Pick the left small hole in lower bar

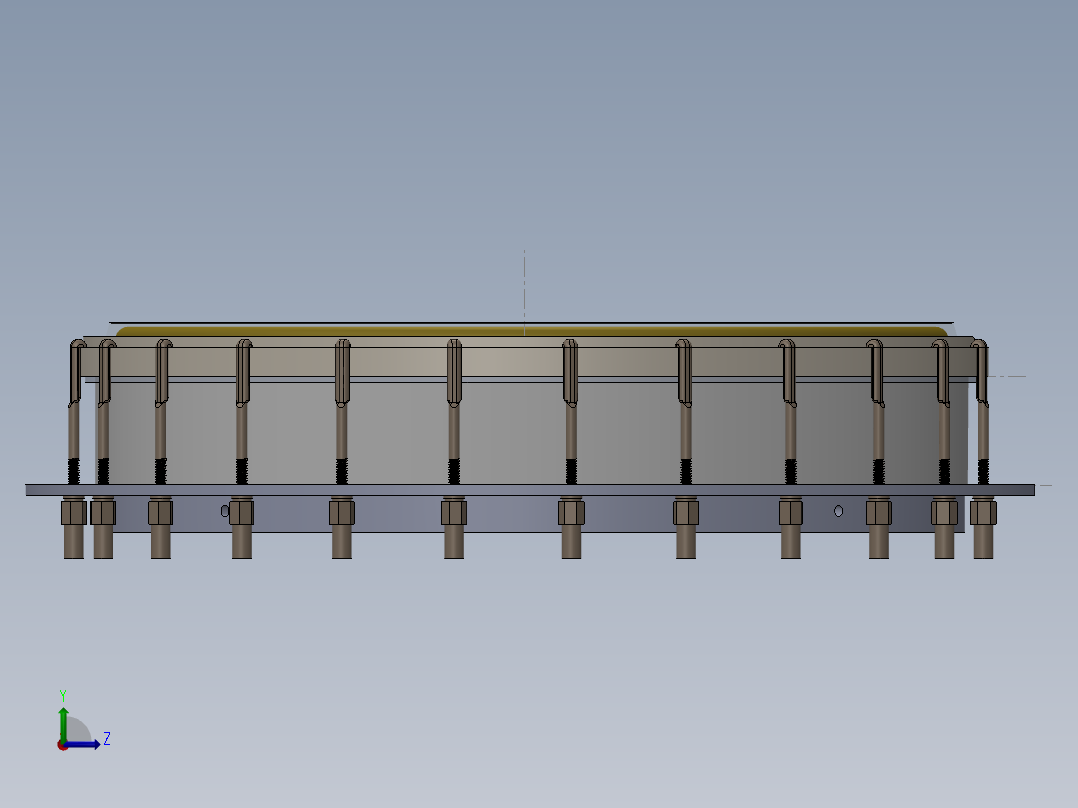click(x=225, y=511)
